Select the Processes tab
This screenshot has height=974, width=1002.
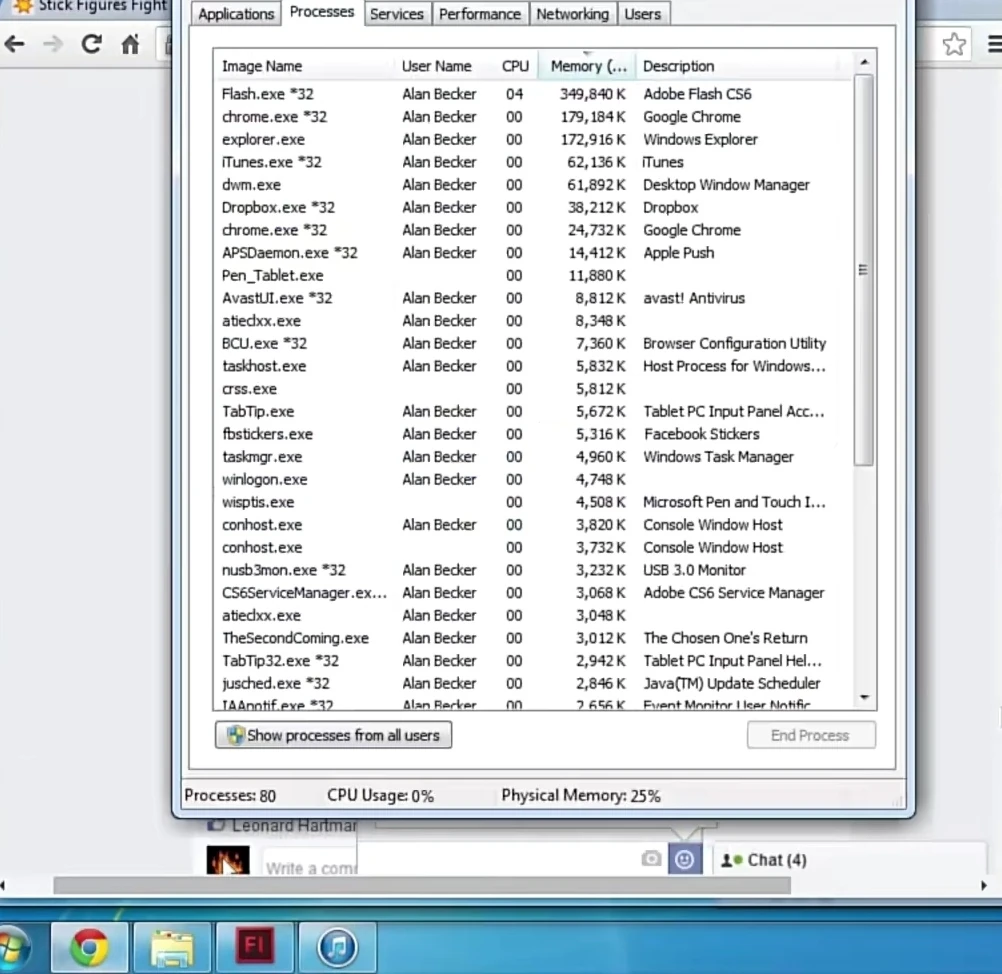point(322,12)
